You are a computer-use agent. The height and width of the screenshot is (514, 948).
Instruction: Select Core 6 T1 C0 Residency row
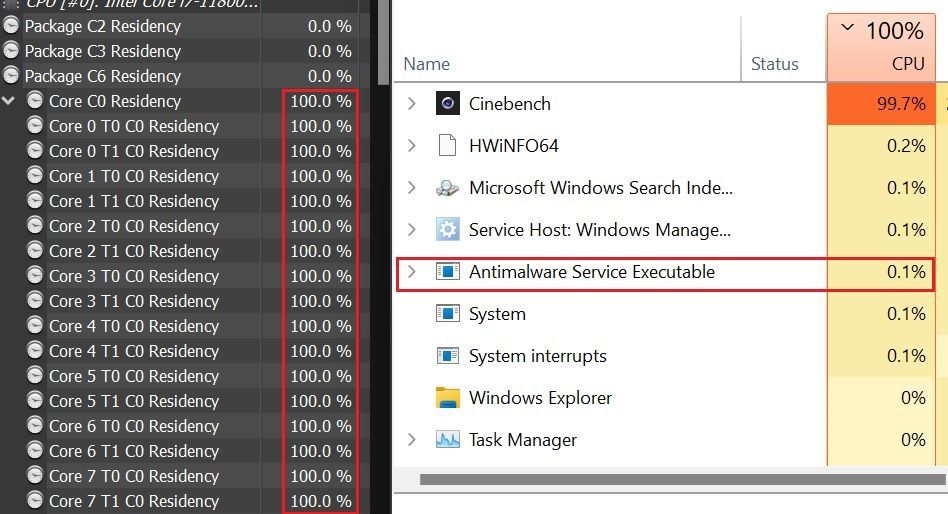click(186, 451)
